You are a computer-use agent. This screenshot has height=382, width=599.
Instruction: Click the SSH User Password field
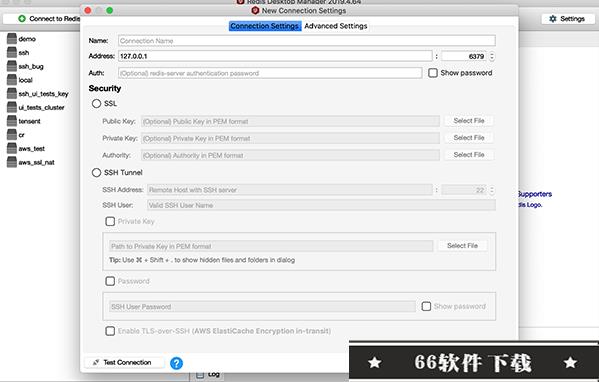tap(262, 307)
